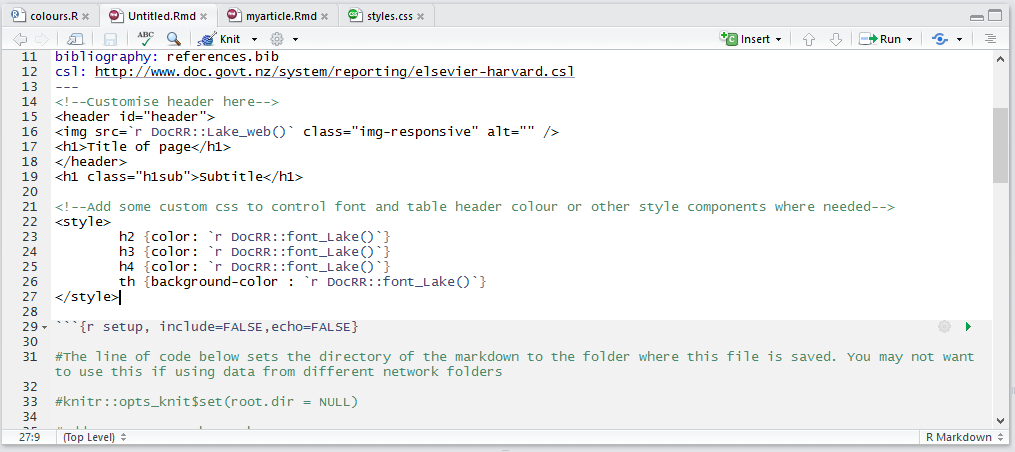
Task: Show document outline icon
Action: [x=990, y=39]
